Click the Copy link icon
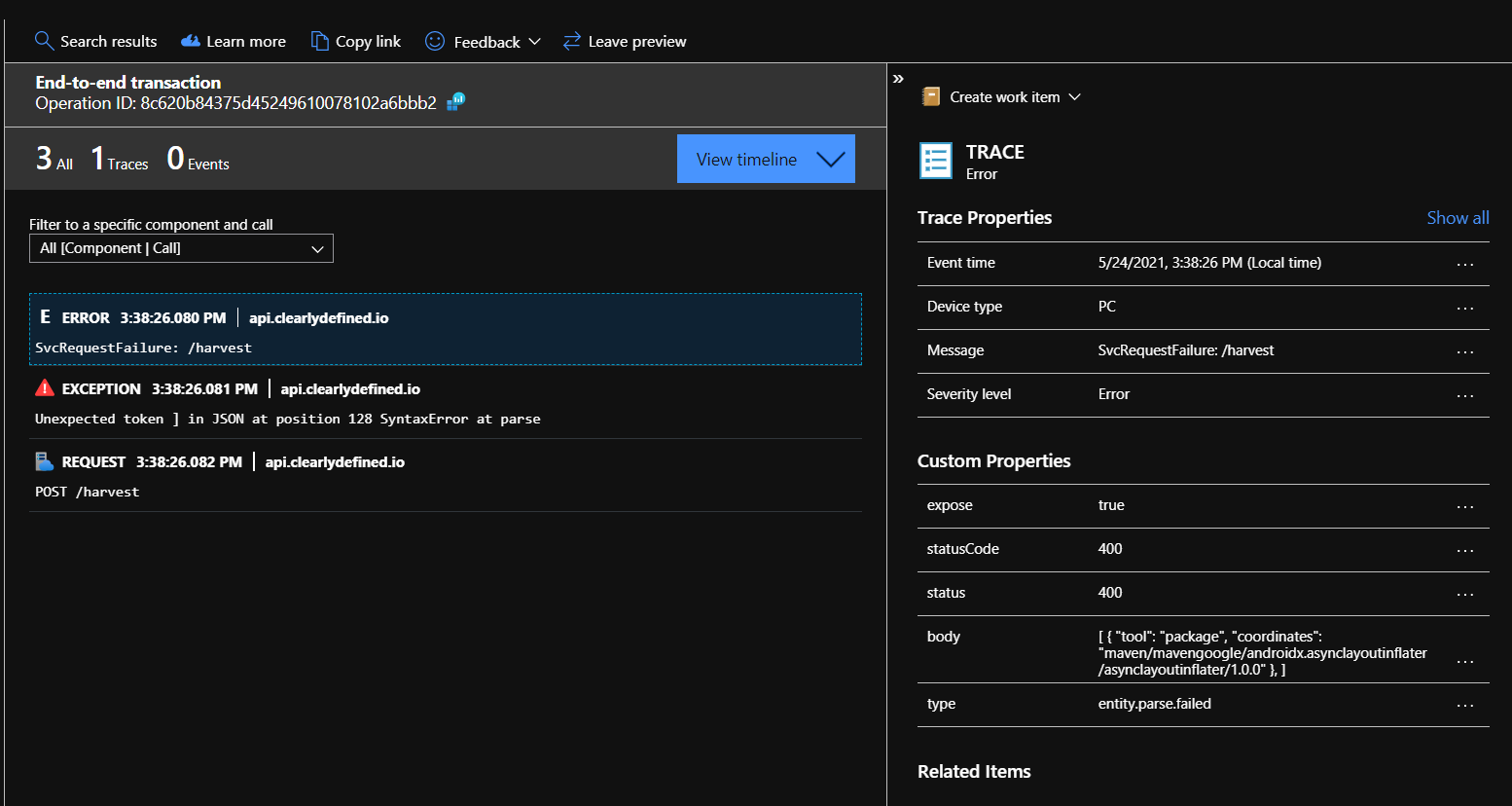The image size is (1512, 806). click(319, 41)
